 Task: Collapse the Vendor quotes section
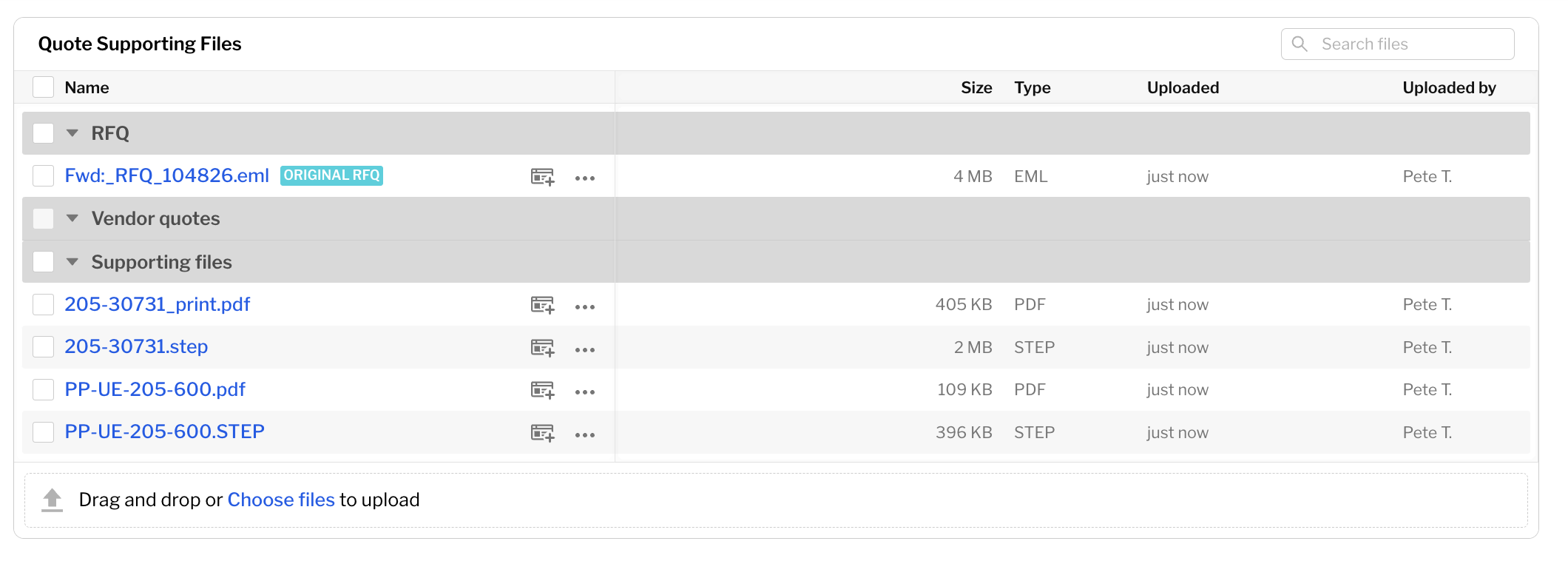click(x=72, y=218)
